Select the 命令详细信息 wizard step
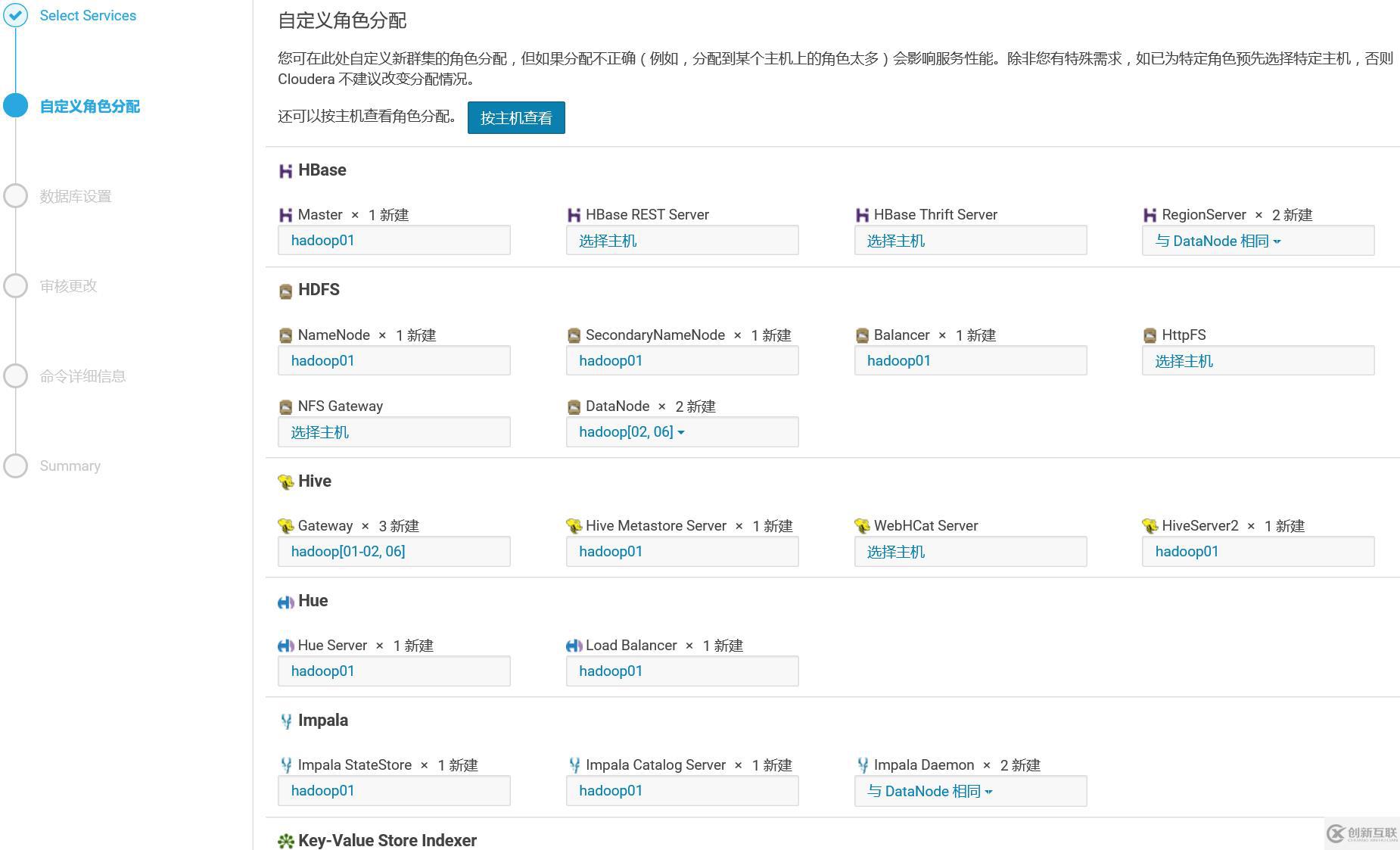 click(x=82, y=376)
